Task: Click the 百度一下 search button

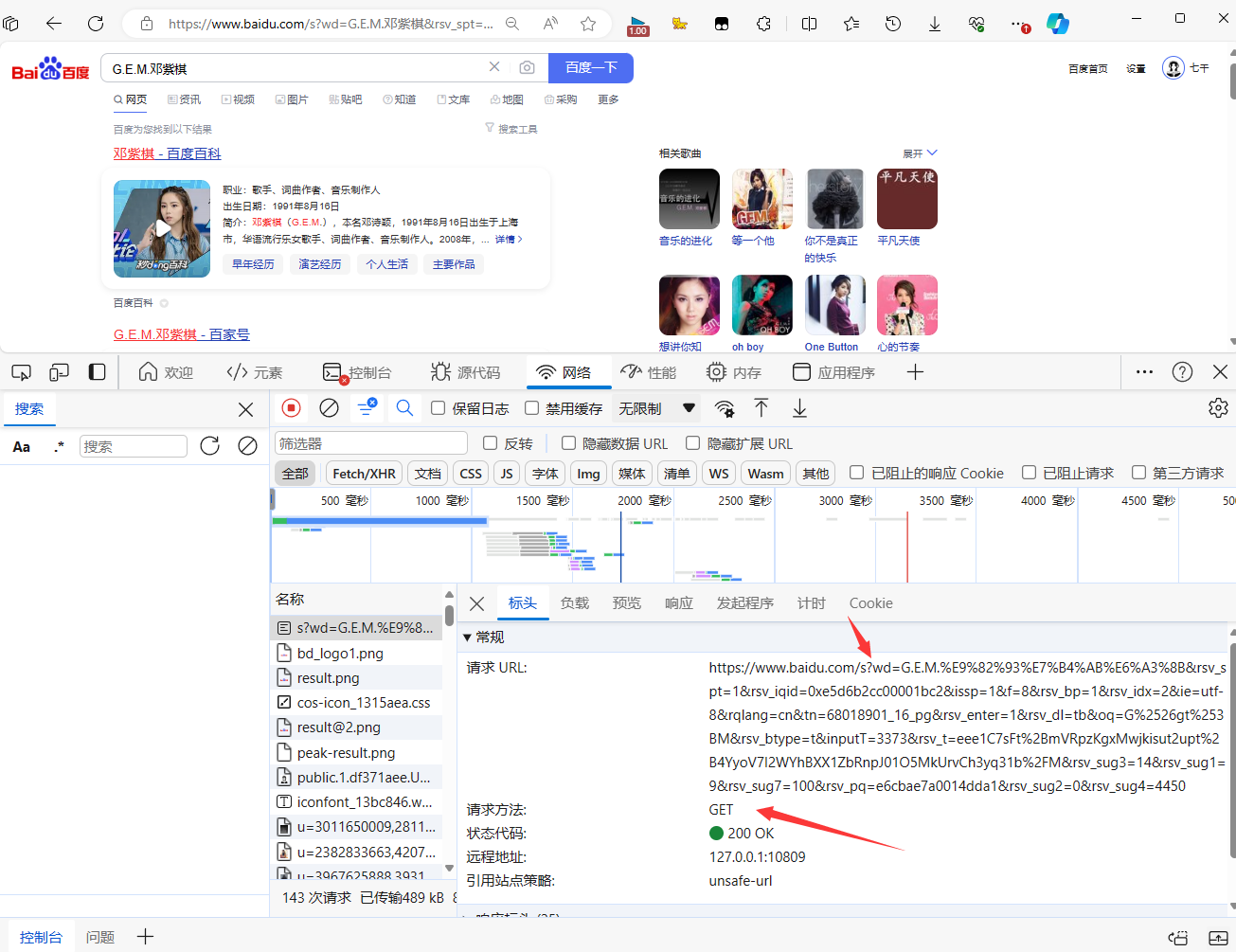Action: [x=591, y=67]
